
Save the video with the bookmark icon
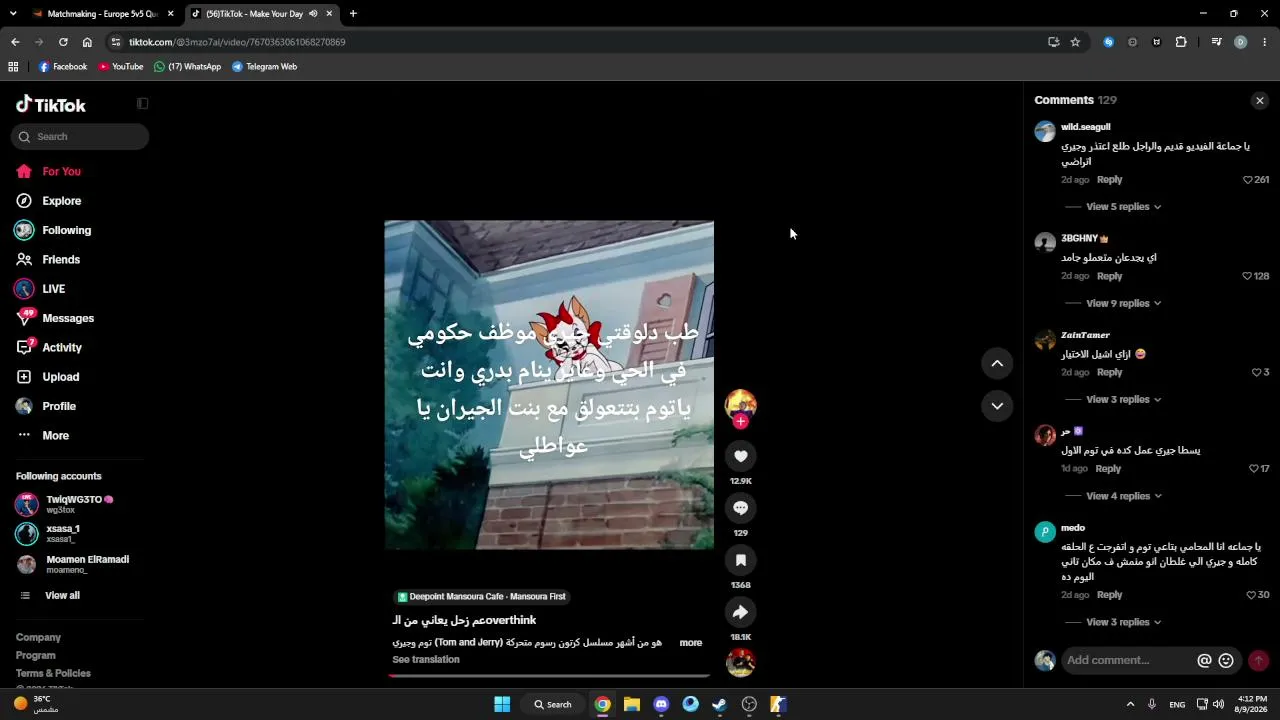740,560
